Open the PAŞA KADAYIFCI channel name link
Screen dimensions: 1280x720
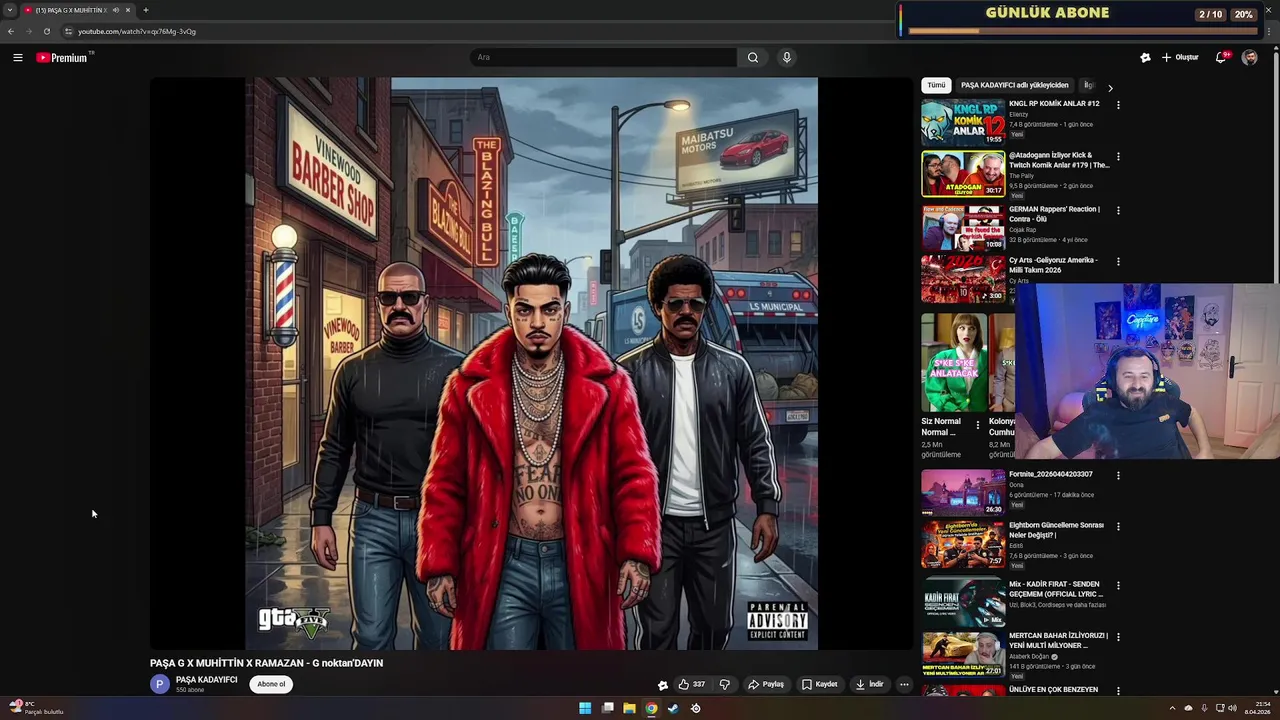[206, 680]
